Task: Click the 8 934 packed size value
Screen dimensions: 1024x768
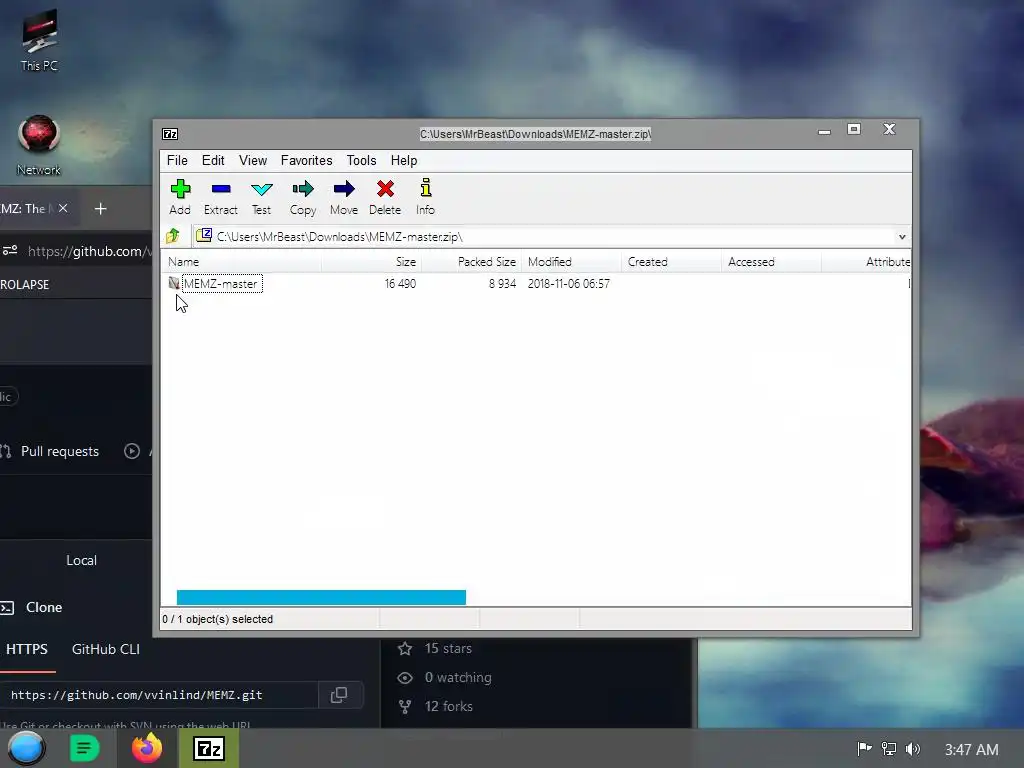Action: coord(502,283)
